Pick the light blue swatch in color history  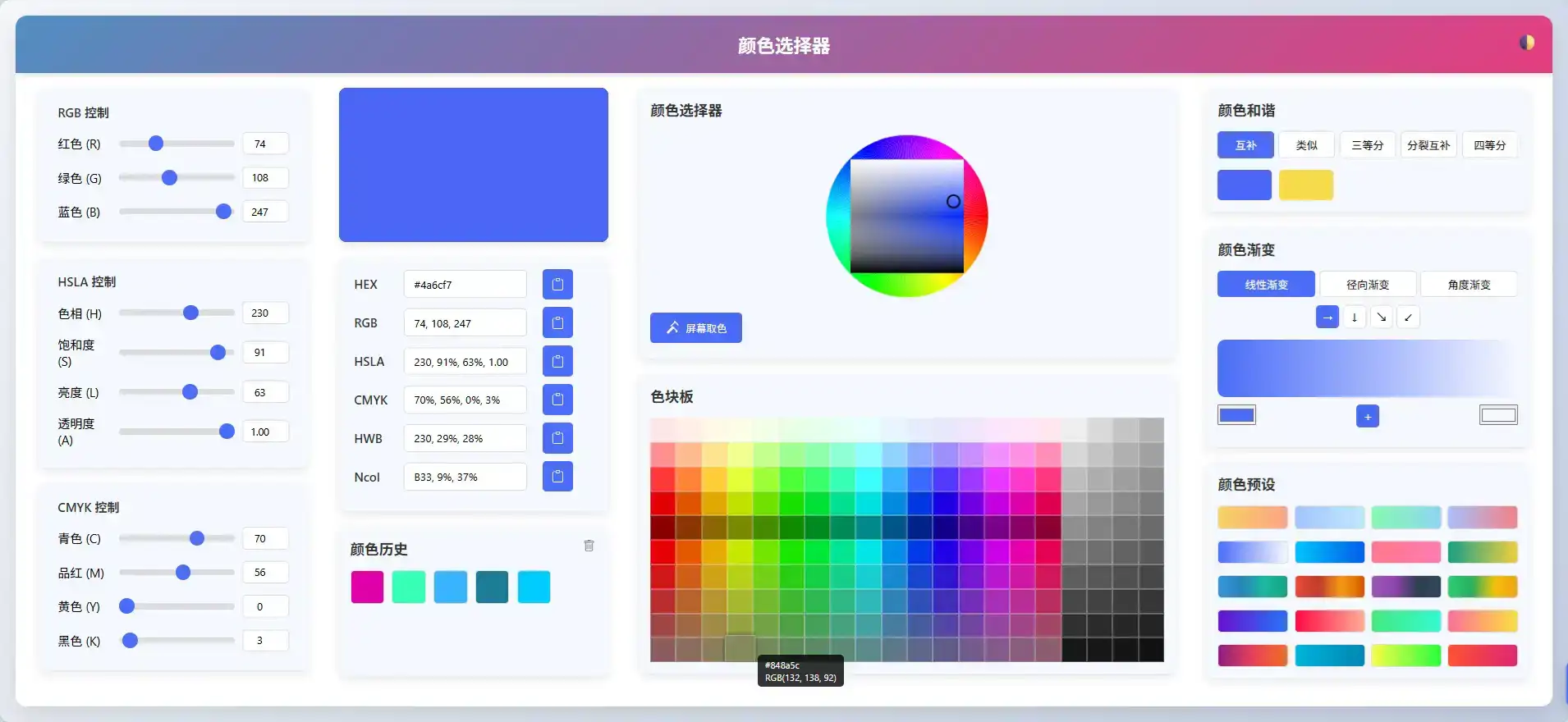click(x=451, y=587)
